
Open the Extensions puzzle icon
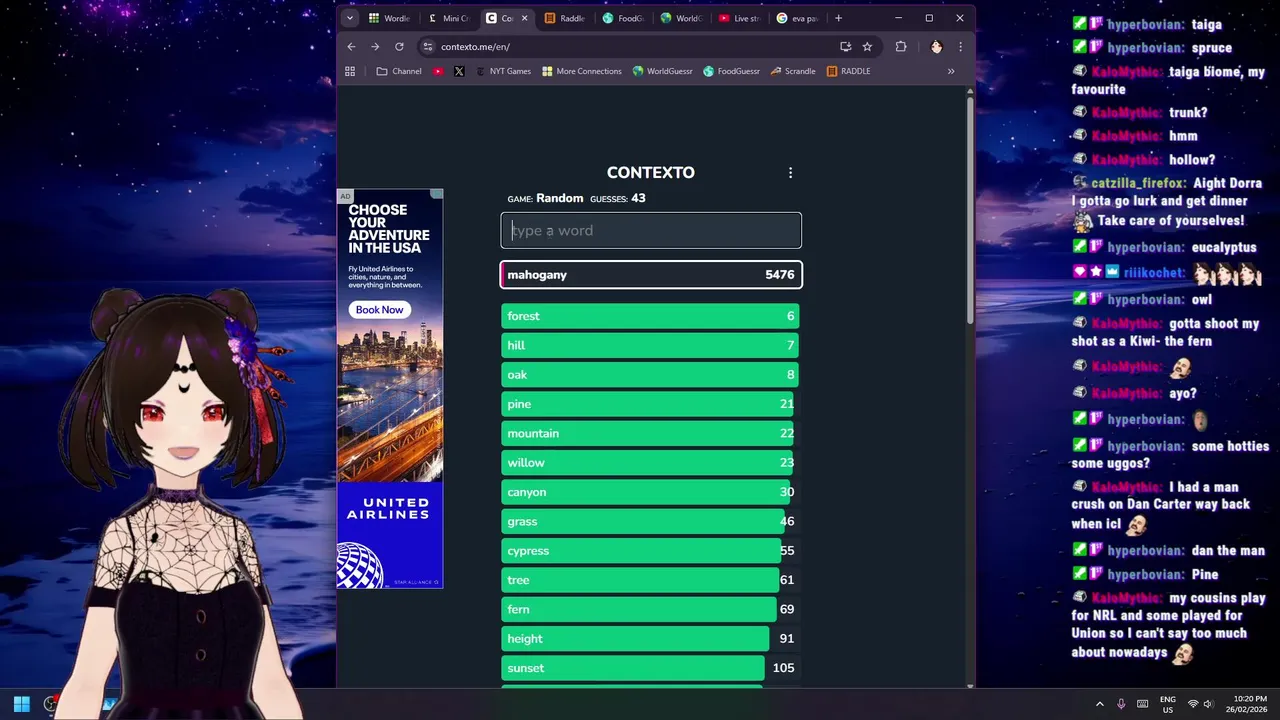point(901,47)
